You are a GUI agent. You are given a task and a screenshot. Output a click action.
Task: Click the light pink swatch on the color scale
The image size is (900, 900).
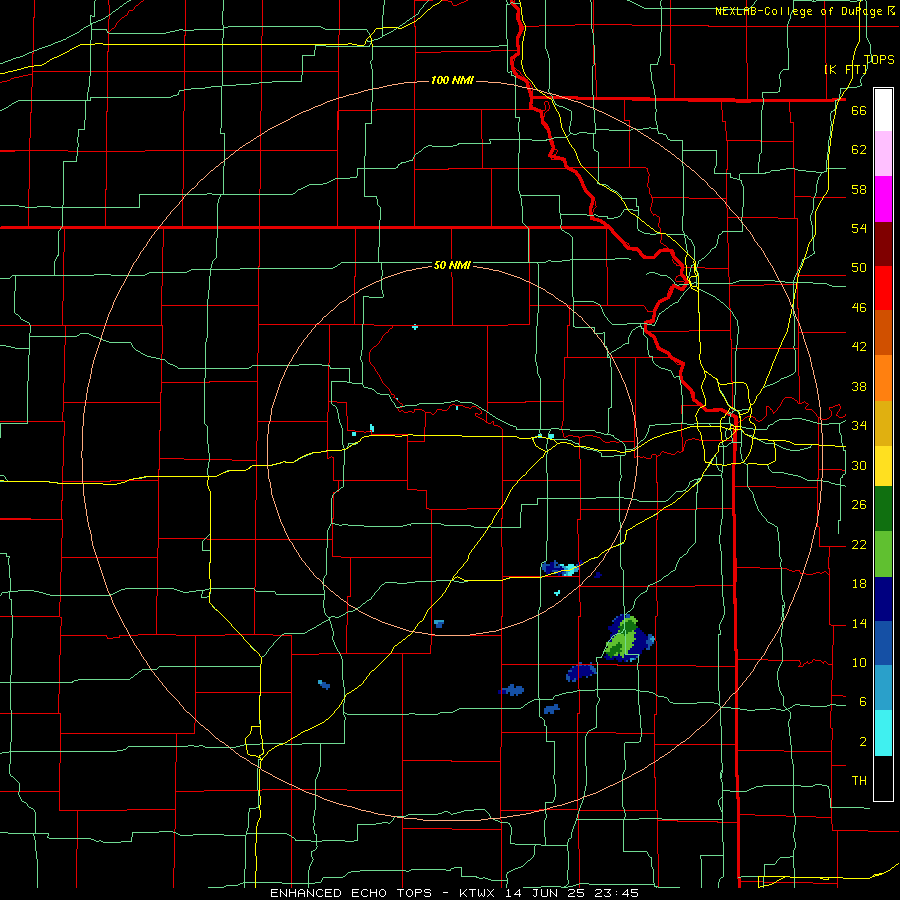click(x=883, y=154)
